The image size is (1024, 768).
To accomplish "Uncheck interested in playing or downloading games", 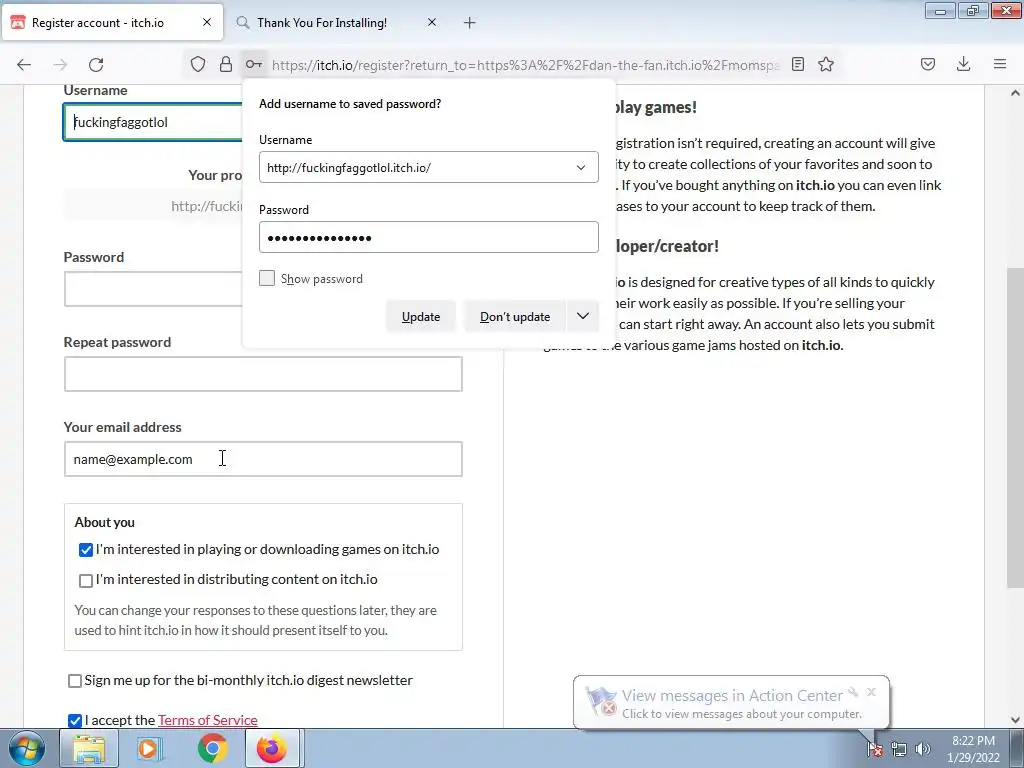I will 86,550.
